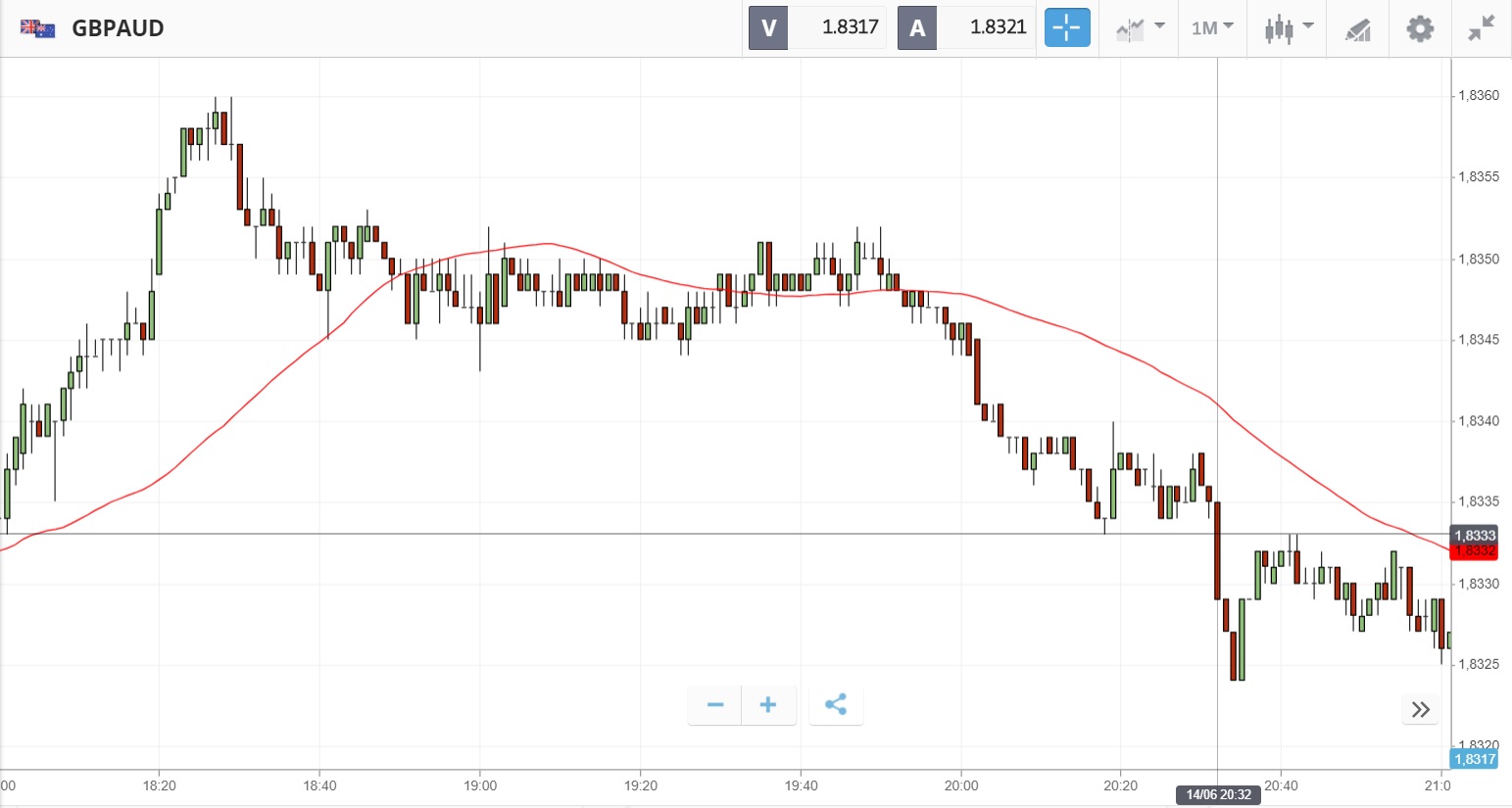The width and height of the screenshot is (1512, 808).
Task: Click the 1,8333 crosshair price label
Action: 1474,535
